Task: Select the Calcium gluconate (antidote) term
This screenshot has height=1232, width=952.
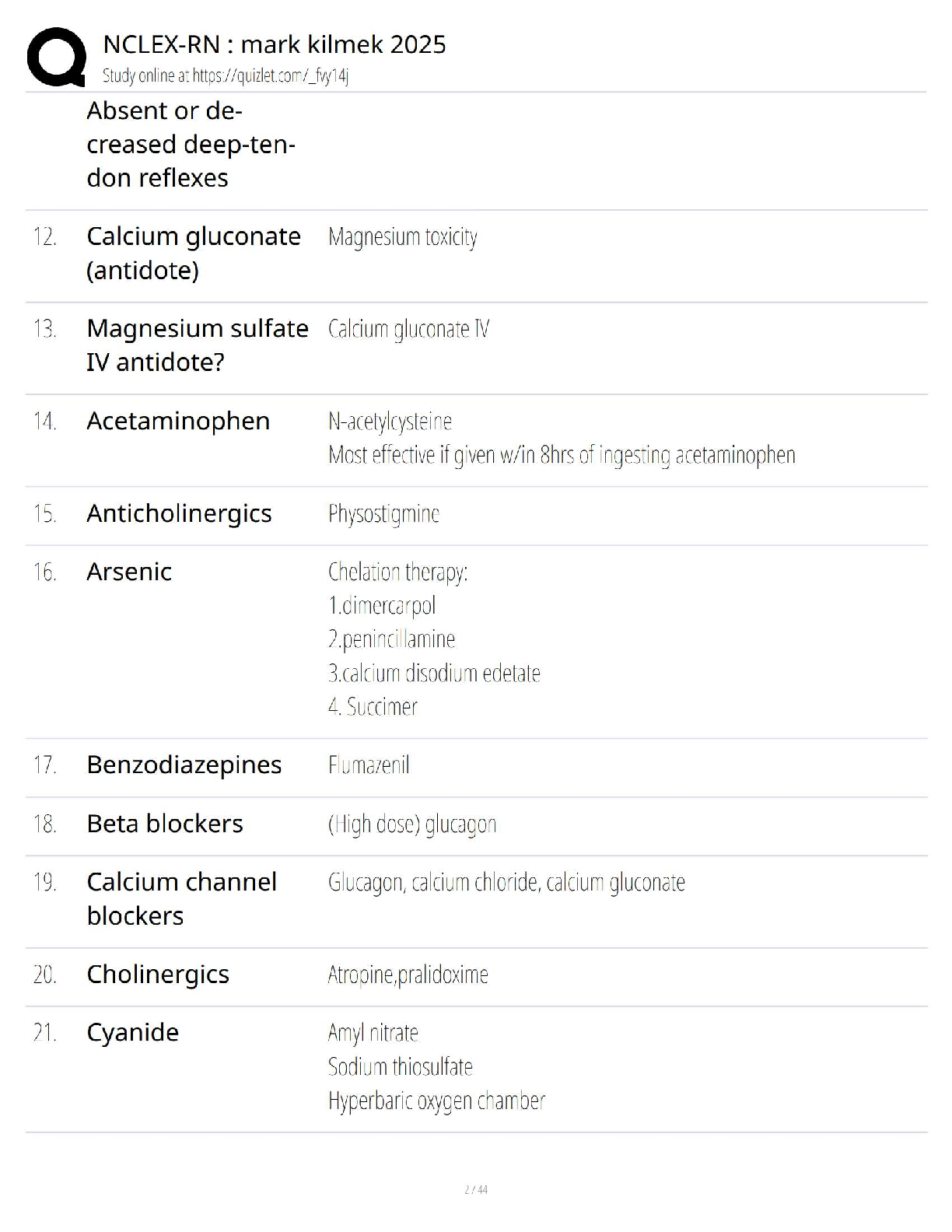Action: [x=193, y=253]
